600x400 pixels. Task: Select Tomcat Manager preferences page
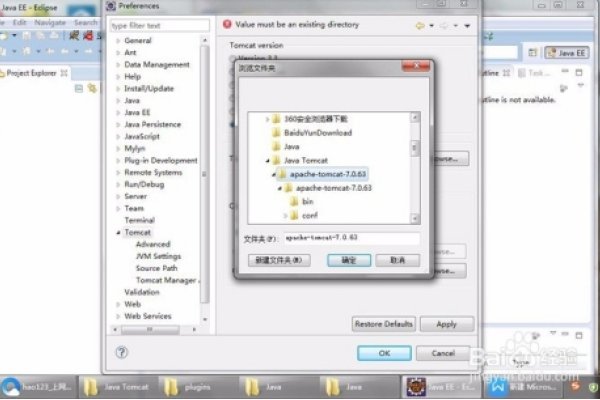click(x=165, y=280)
